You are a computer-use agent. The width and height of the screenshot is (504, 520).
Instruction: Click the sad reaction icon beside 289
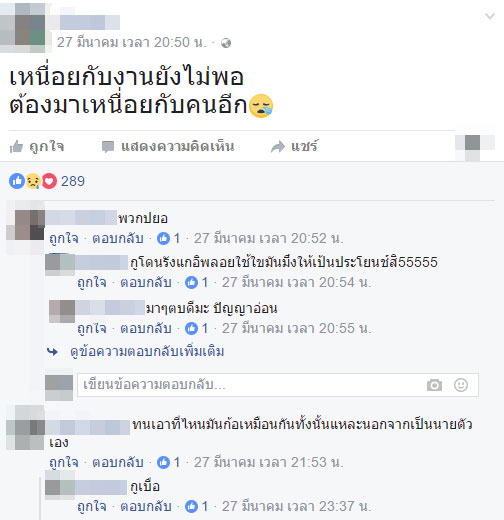[x=33, y=181]
